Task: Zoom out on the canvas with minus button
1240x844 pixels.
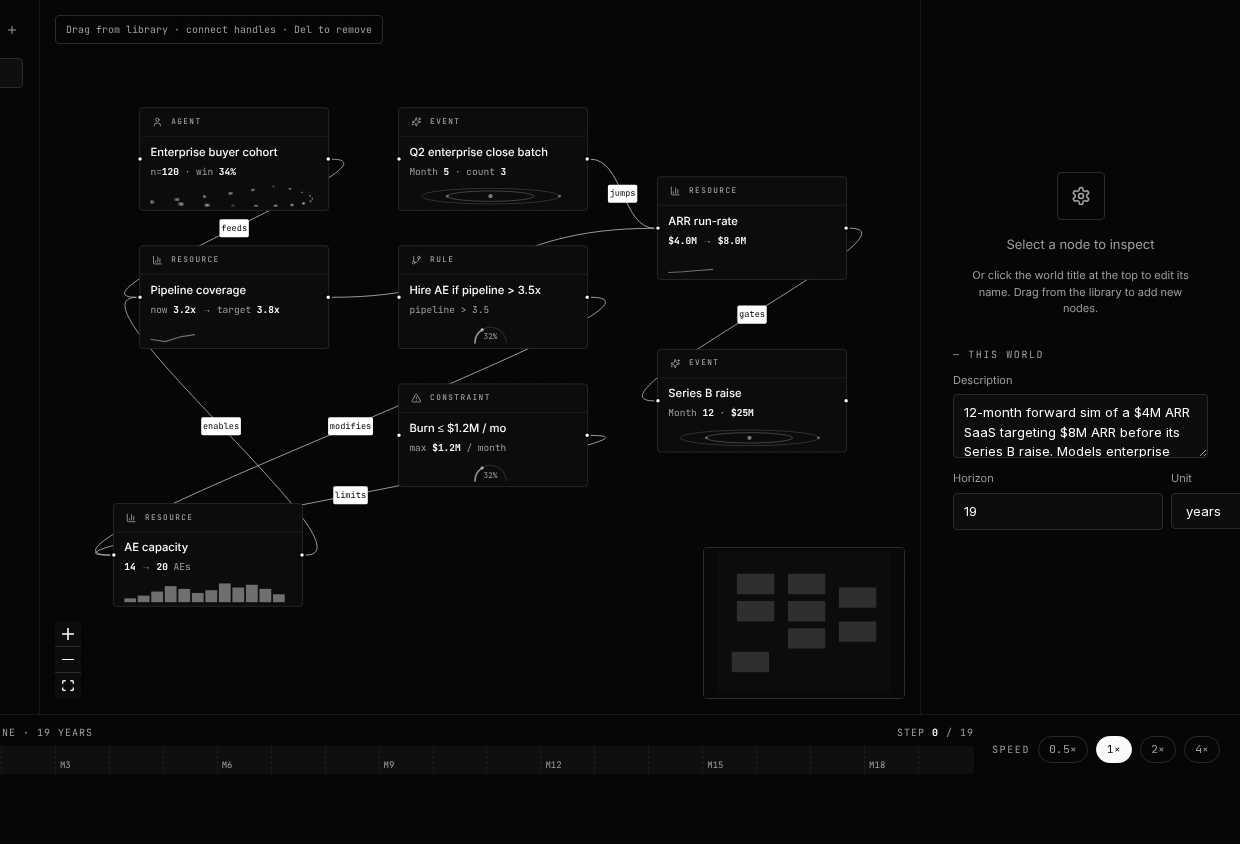Action: [68, 660]
